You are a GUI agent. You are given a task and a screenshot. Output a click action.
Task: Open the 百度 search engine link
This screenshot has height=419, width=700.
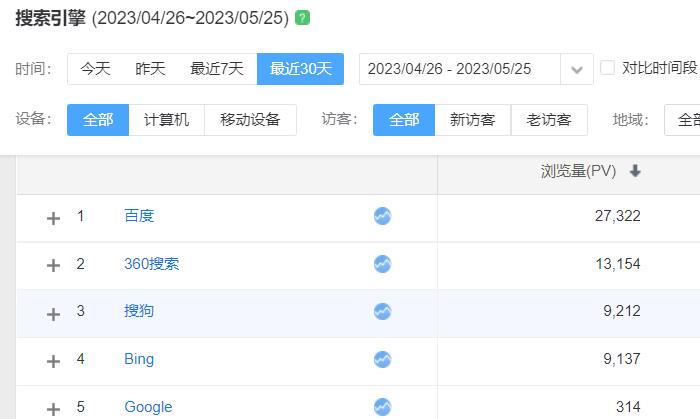139,216
